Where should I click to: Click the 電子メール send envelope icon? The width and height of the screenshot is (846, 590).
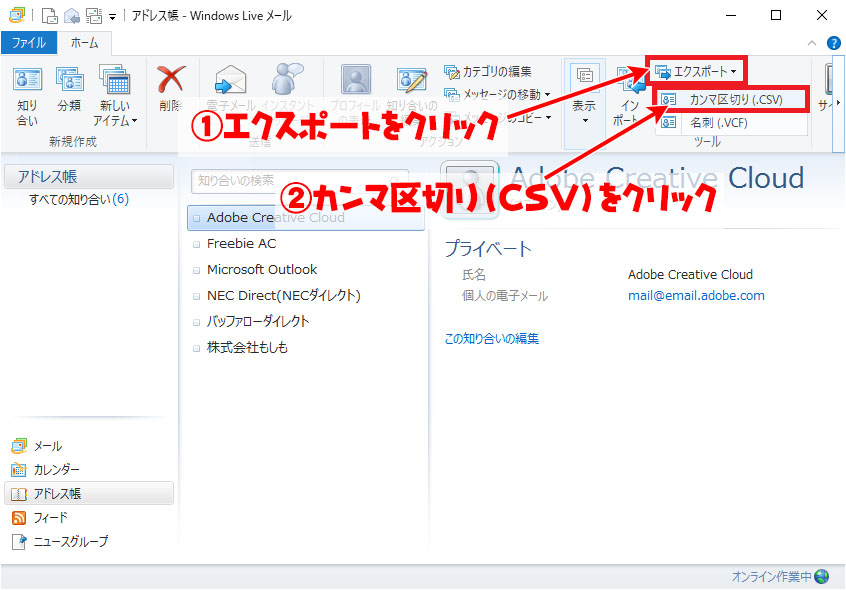(230, 79)
